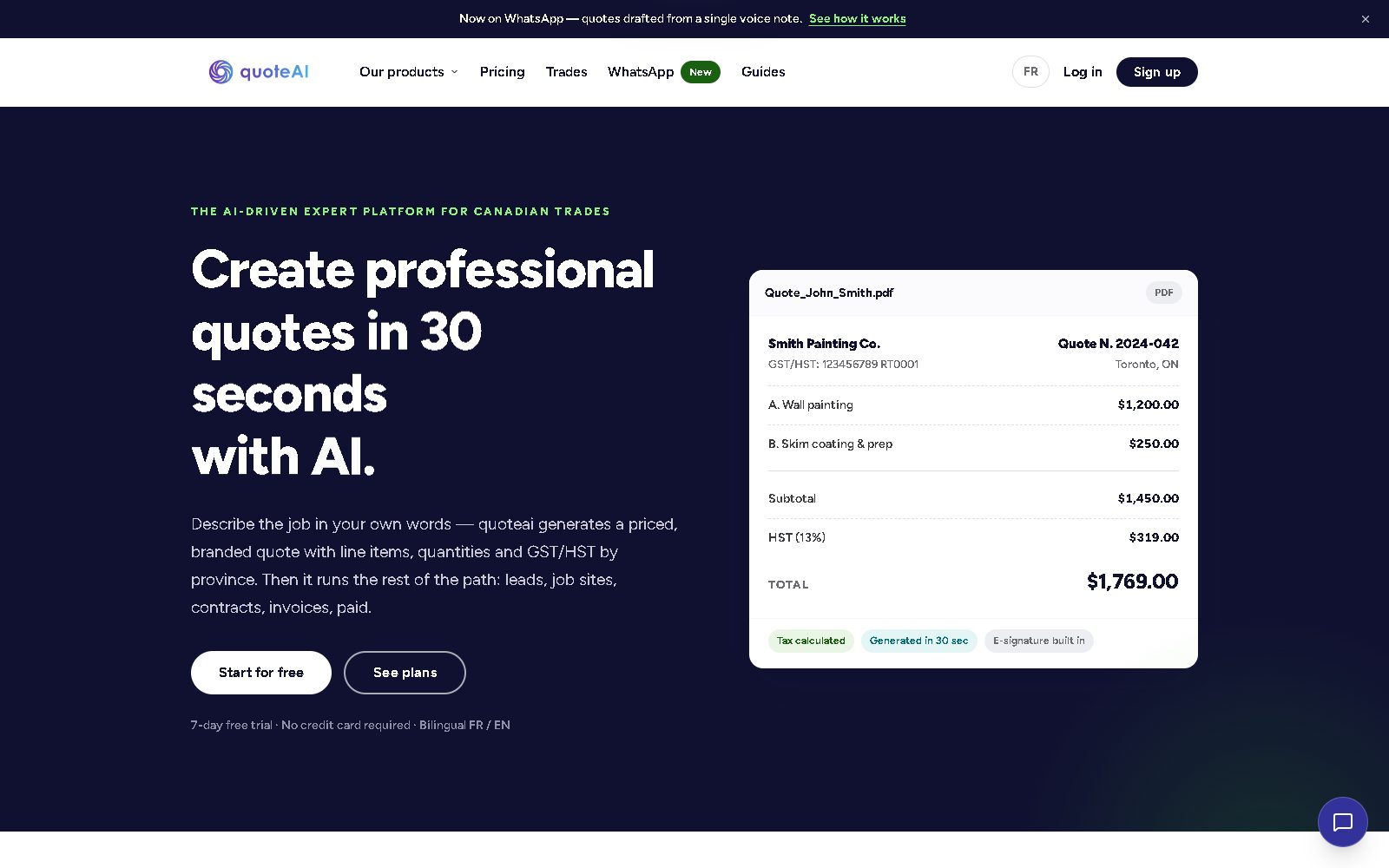Viewport: 1389px width, 868px height.
Task: Click the Log in link
Action: [x=1083, y=72]
